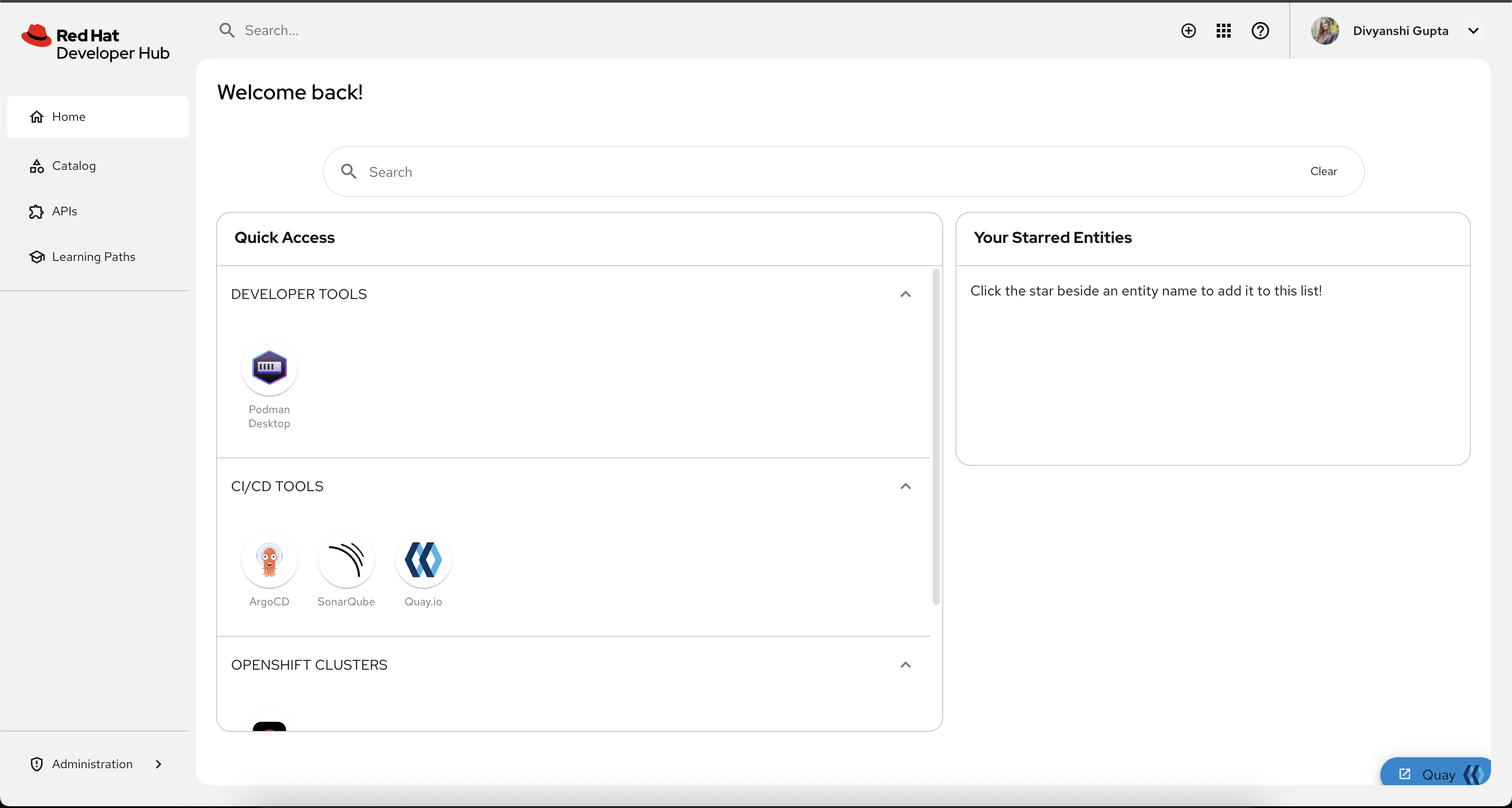Click the Red Hat Developer Hub logo

point(96,43)
